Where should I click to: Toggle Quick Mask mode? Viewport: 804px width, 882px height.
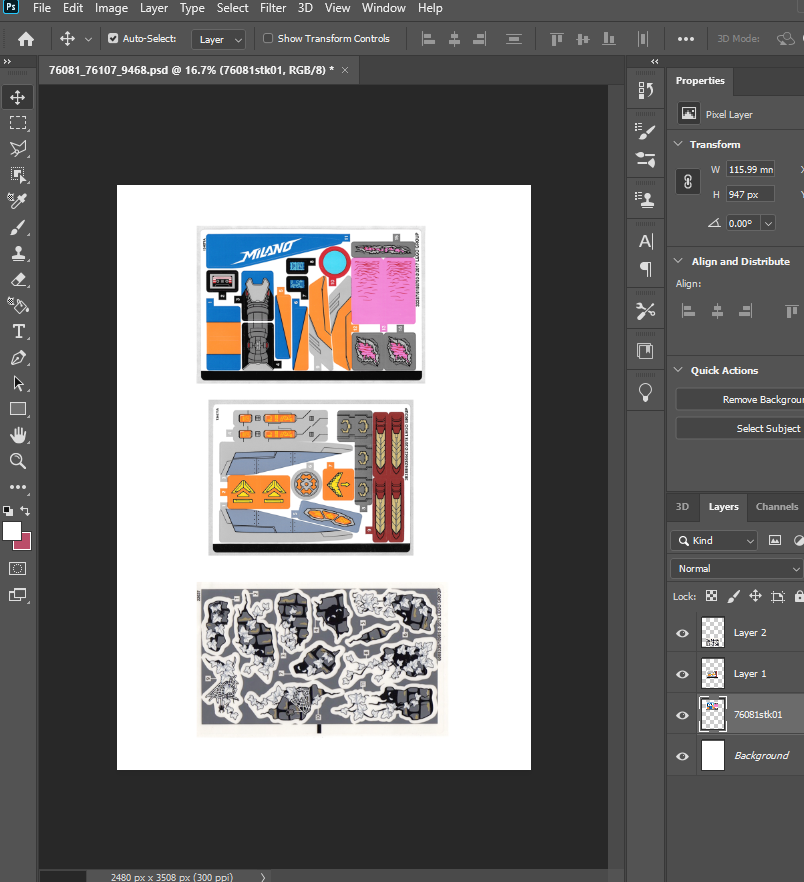pos(17,569)
